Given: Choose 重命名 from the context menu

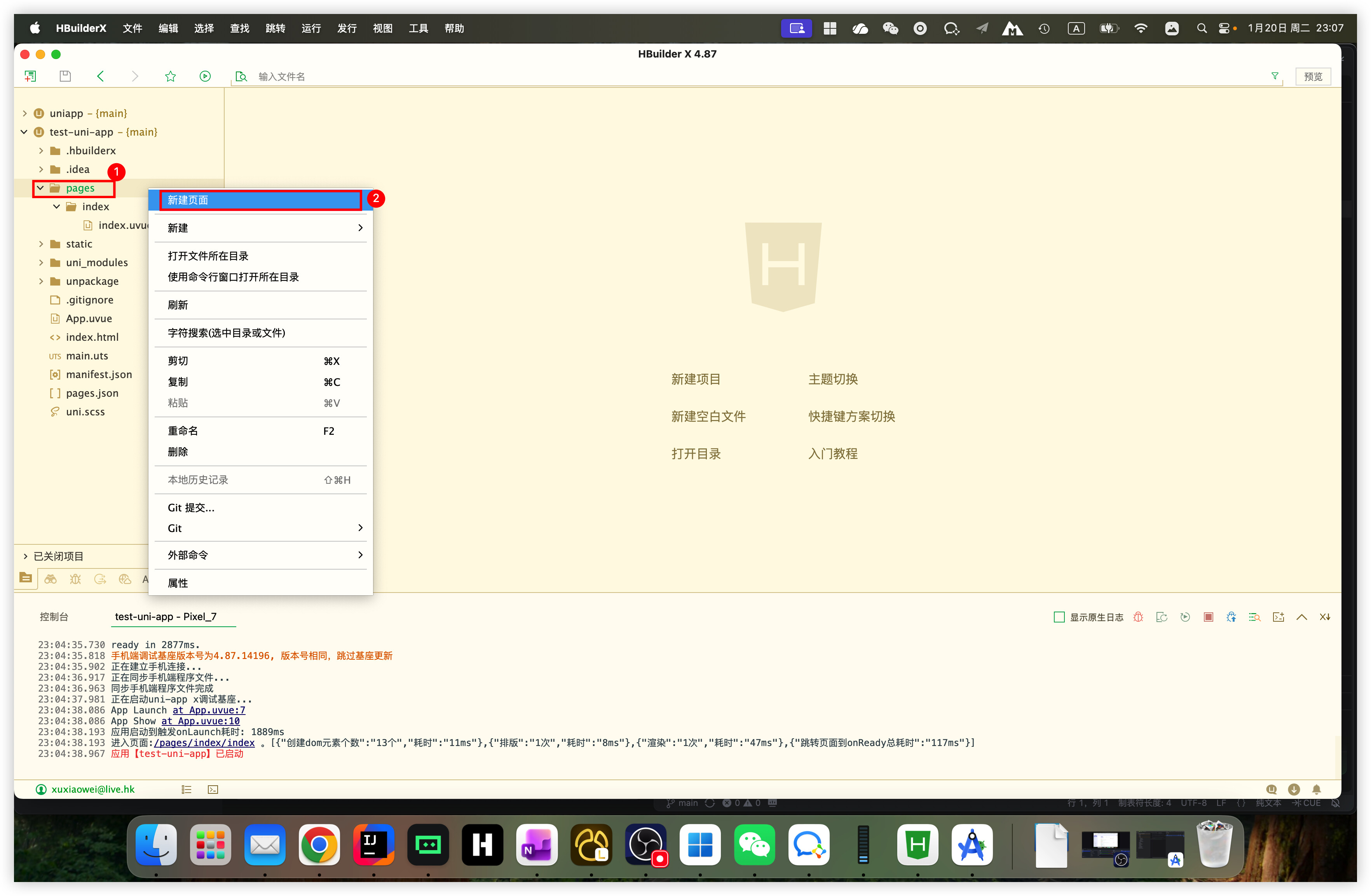Looking at the screenshot, I should (183, 431).
